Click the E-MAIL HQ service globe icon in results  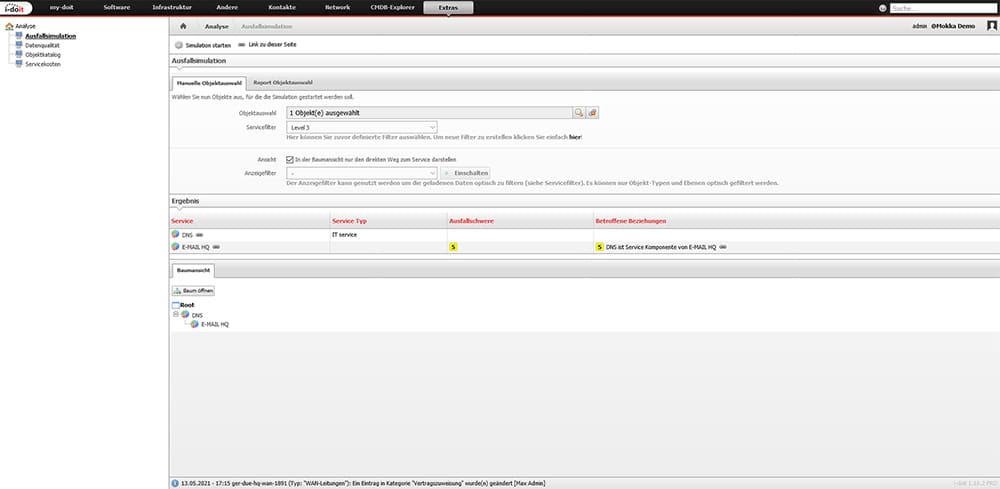click(x=175, y=247)
